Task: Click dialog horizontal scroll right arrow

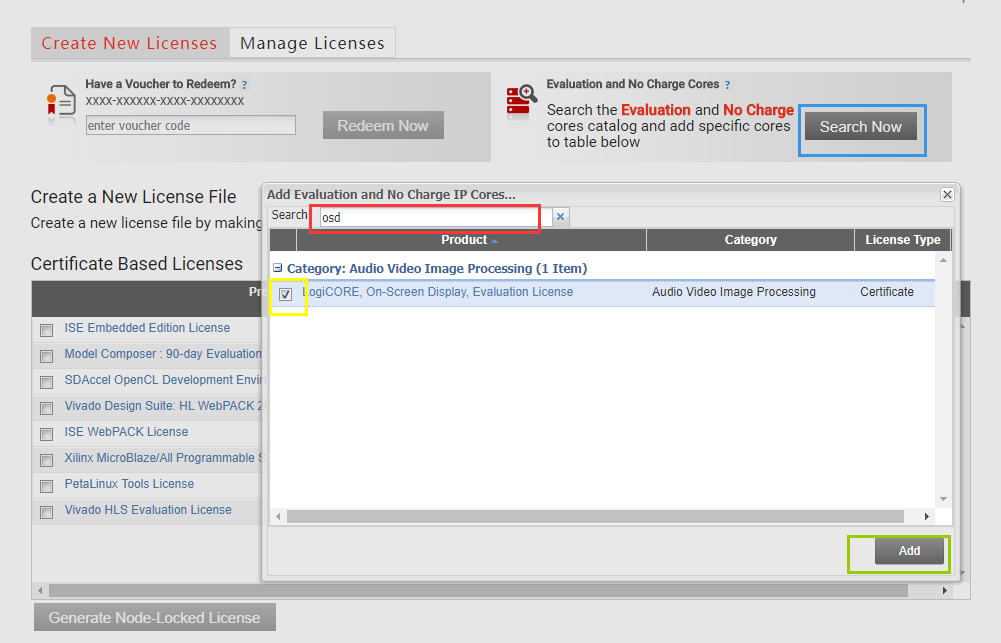Action: 927,516
